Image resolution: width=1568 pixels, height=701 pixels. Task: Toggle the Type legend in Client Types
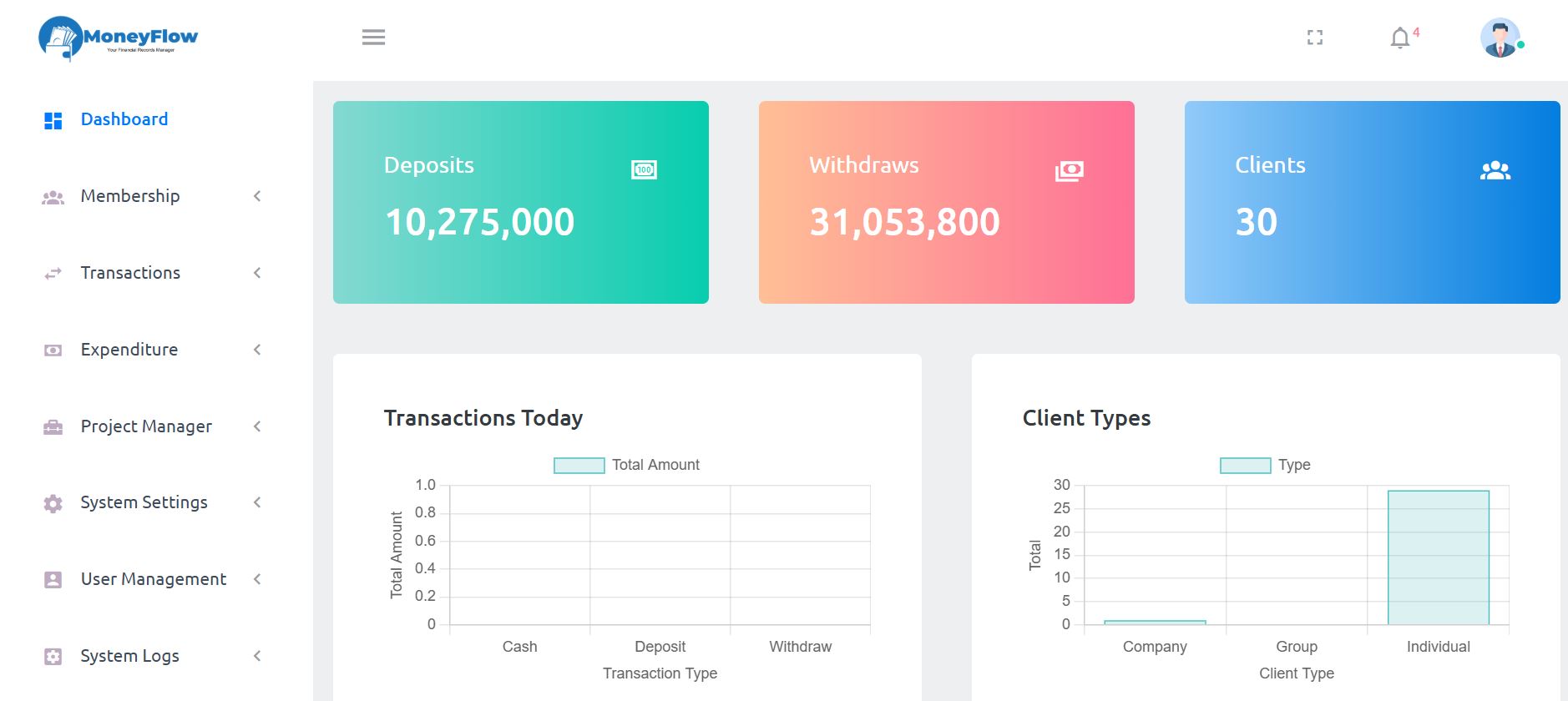[1265, 465]
